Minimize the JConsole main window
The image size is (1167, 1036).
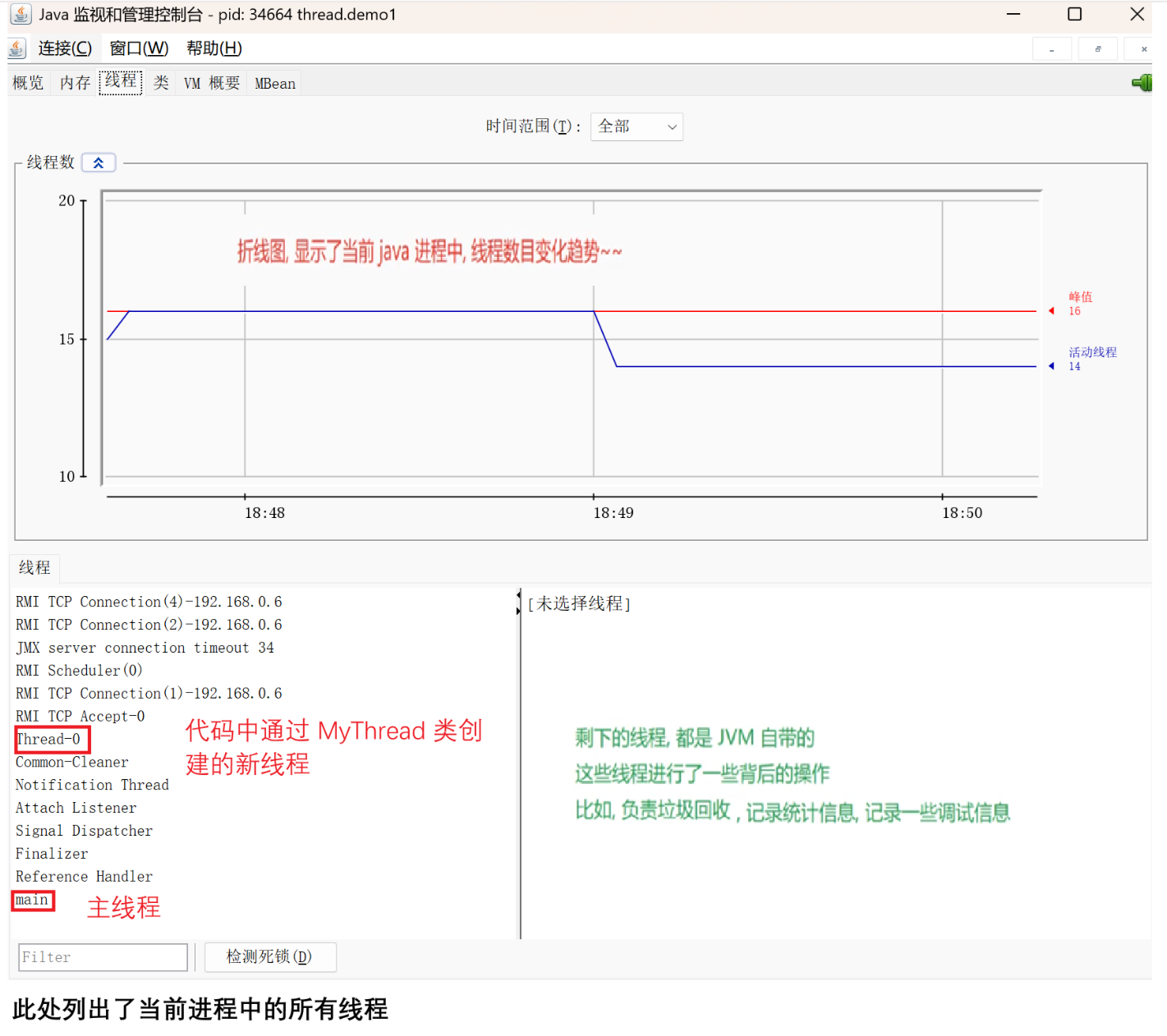[1013, 14]
